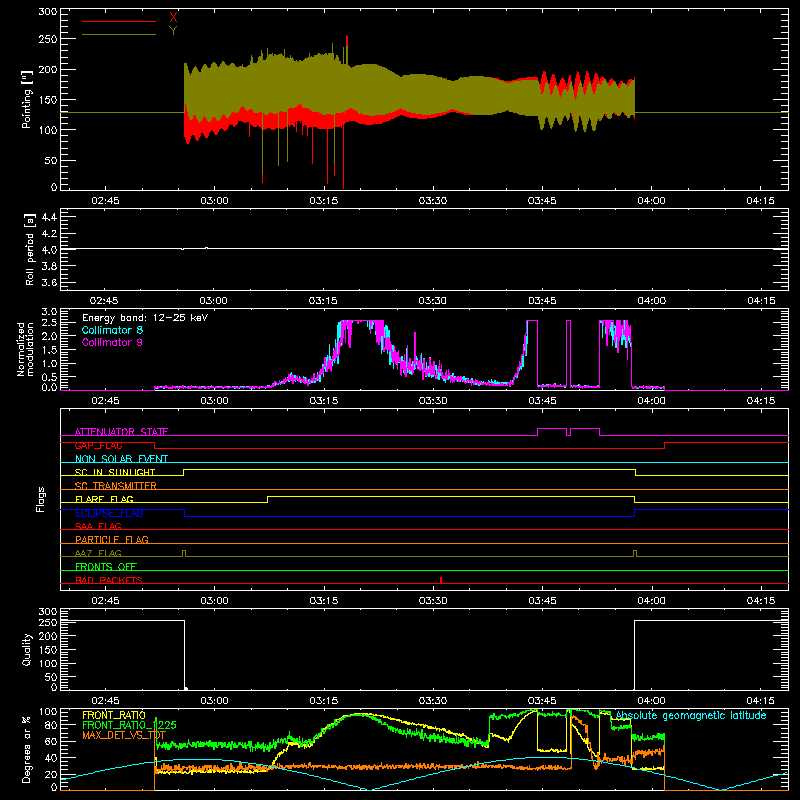Click the green FRONT_RATIO_1225 legend entry
Viewport: 800px width, 800px height.
click(x=129, y=725)
